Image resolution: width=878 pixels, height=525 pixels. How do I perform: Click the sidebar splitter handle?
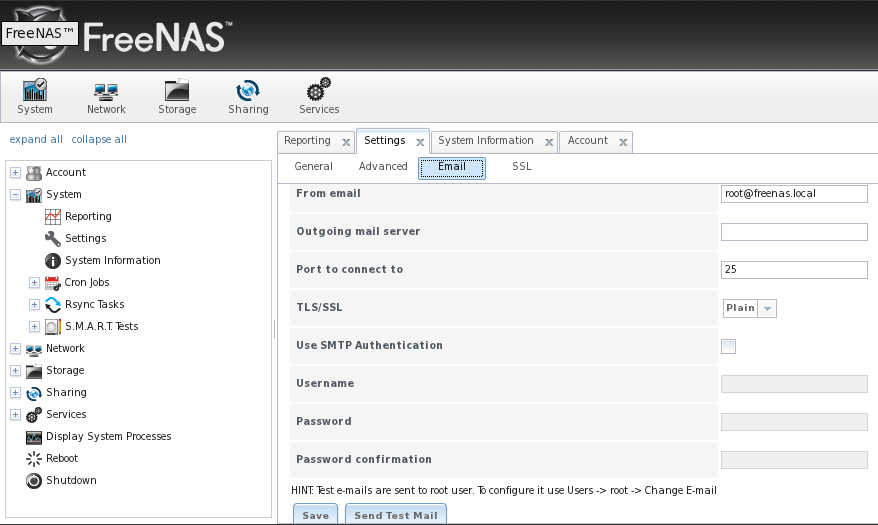274,330
